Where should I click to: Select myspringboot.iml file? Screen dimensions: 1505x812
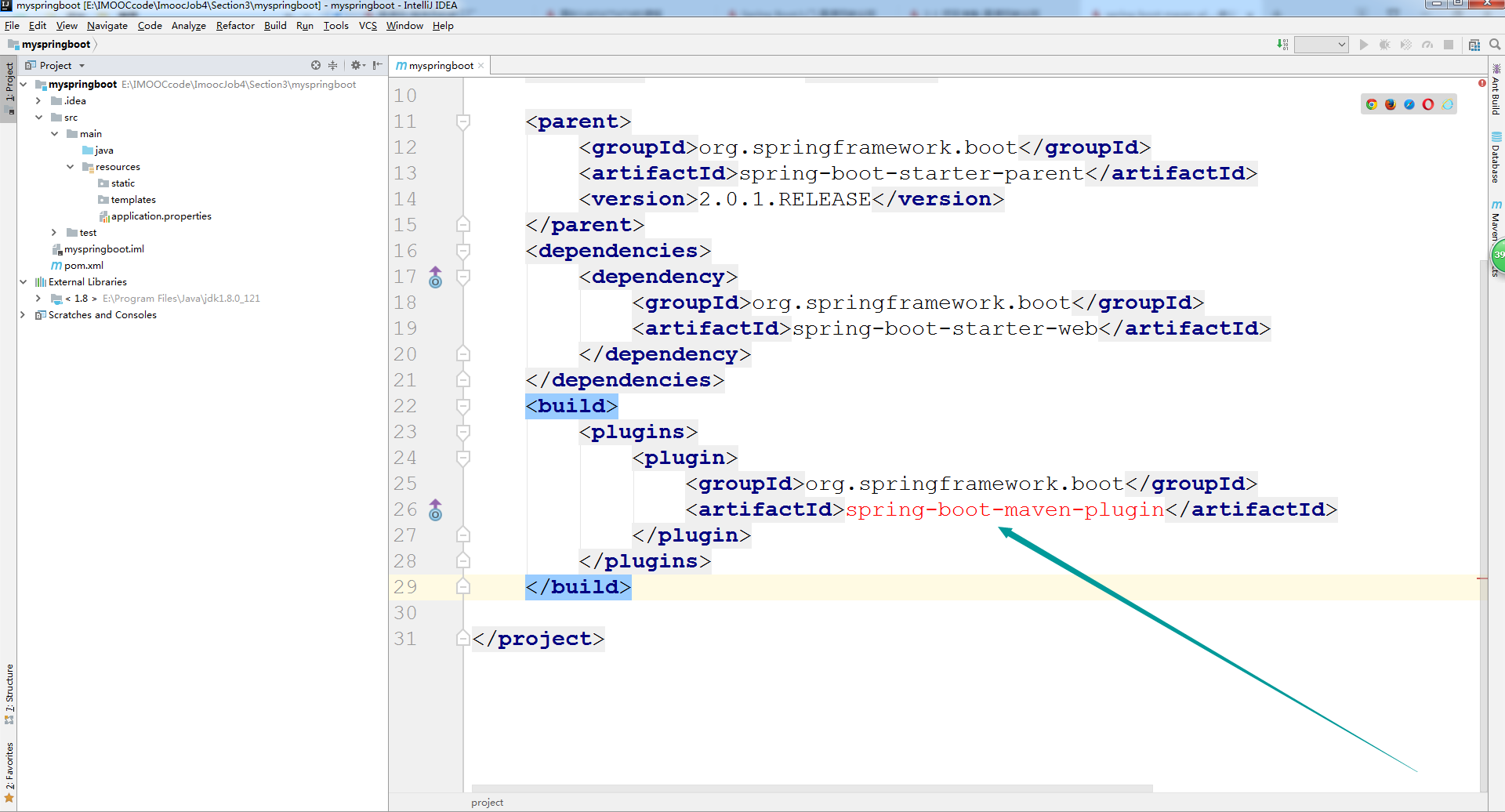(x=103, y=248)
